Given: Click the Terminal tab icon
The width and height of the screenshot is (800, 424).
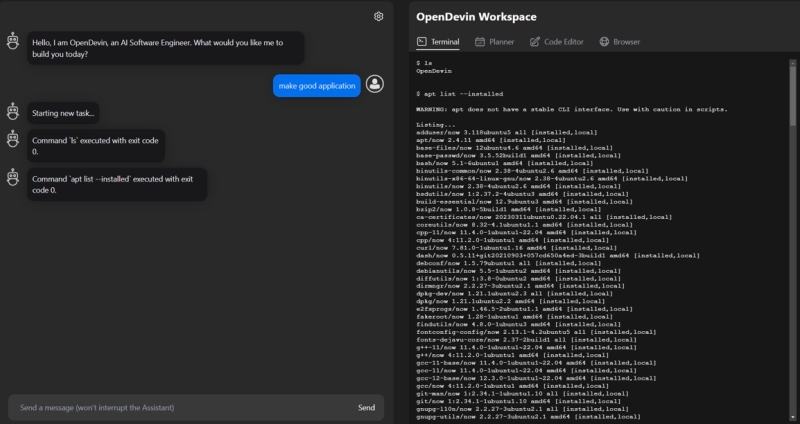Looking at the screenshot, I should (x=421, y=42).
